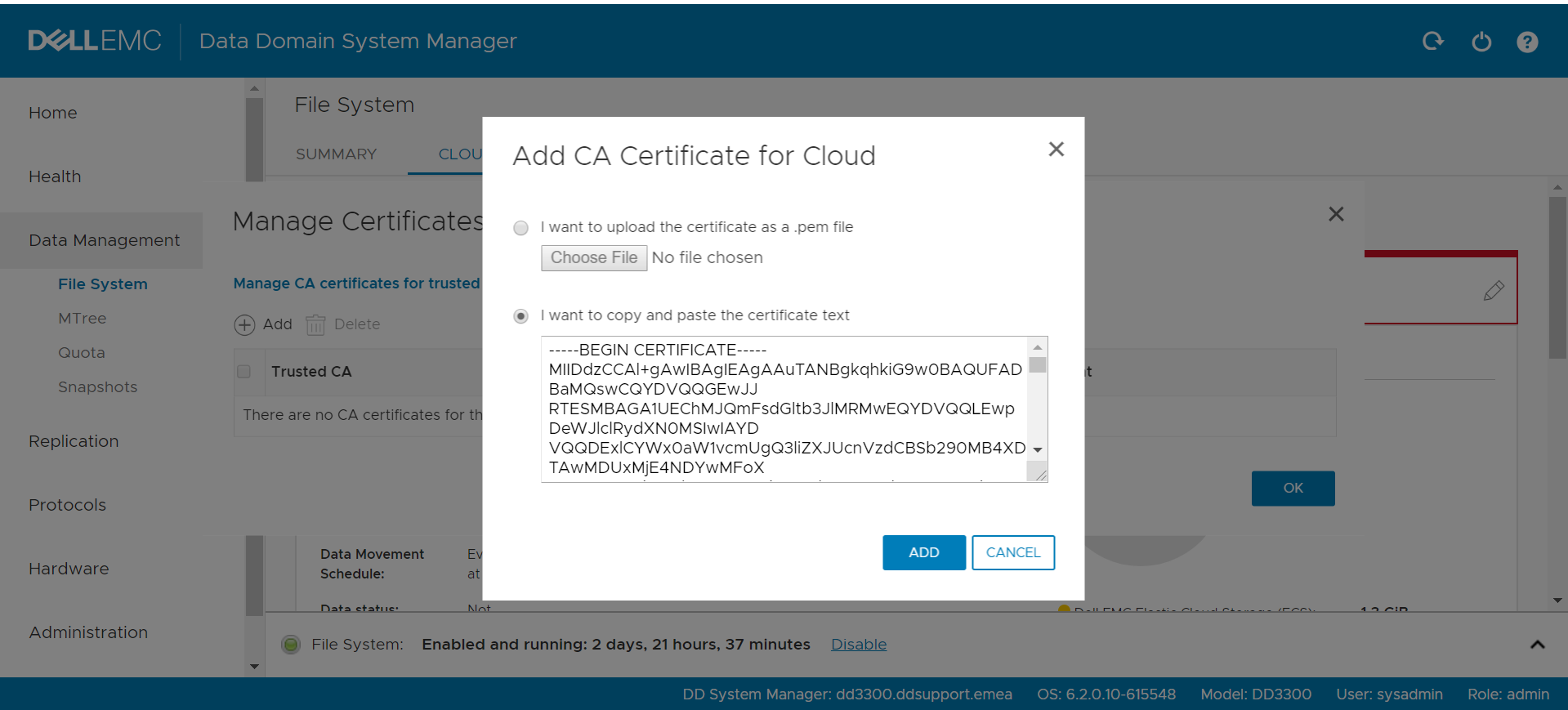
Task: Click textarea scroll down arrow
Action: (x=1038, y=450)
